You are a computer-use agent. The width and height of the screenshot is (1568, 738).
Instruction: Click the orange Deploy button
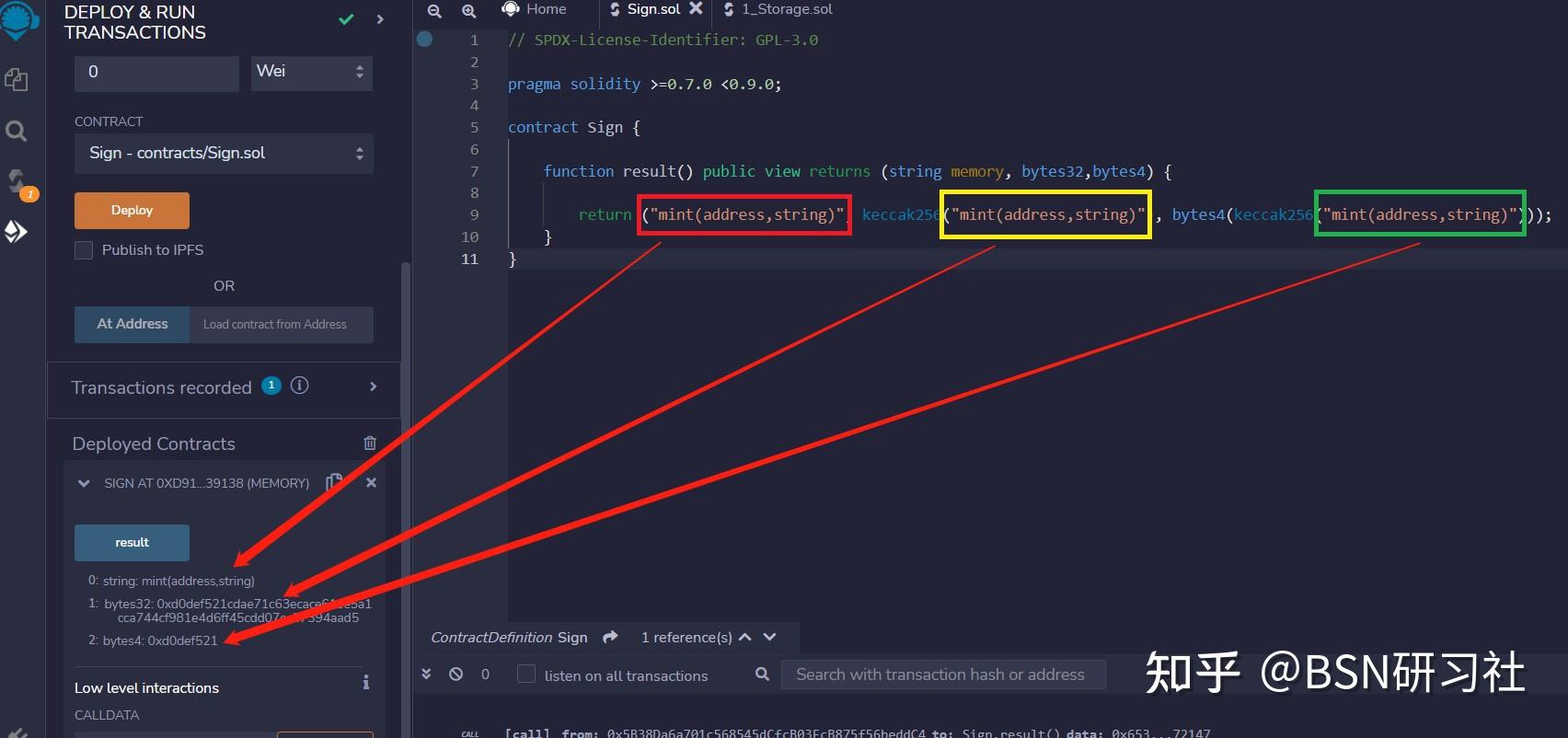[x=132, y=211]
